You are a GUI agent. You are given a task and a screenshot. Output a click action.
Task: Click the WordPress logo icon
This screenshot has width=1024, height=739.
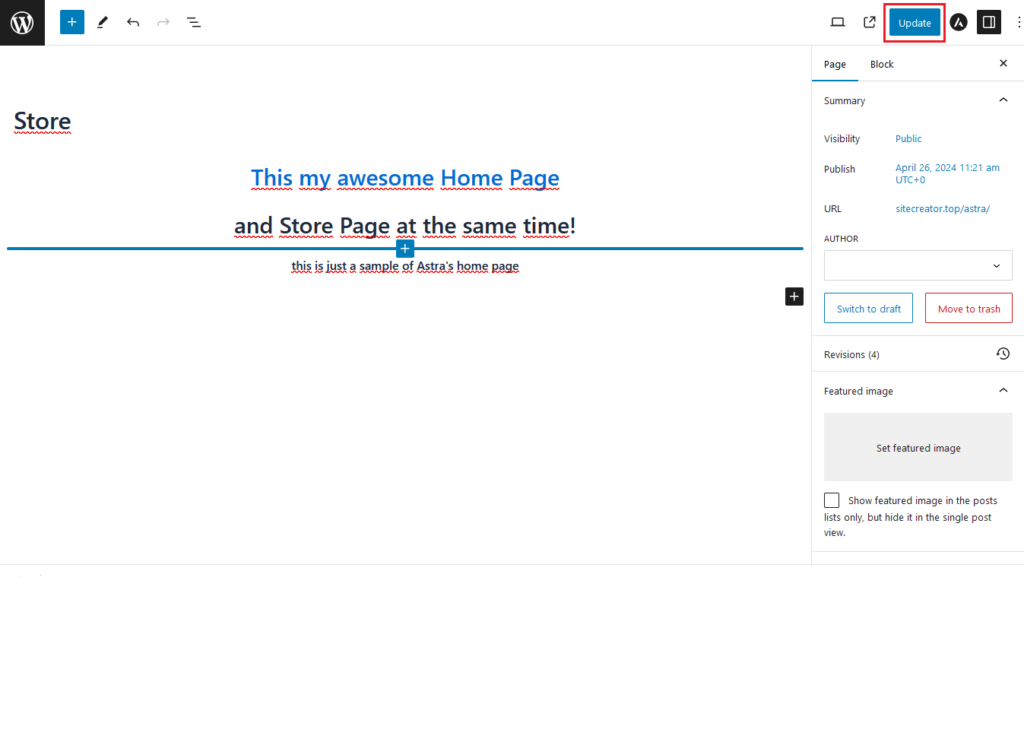[x=22, y=22]
